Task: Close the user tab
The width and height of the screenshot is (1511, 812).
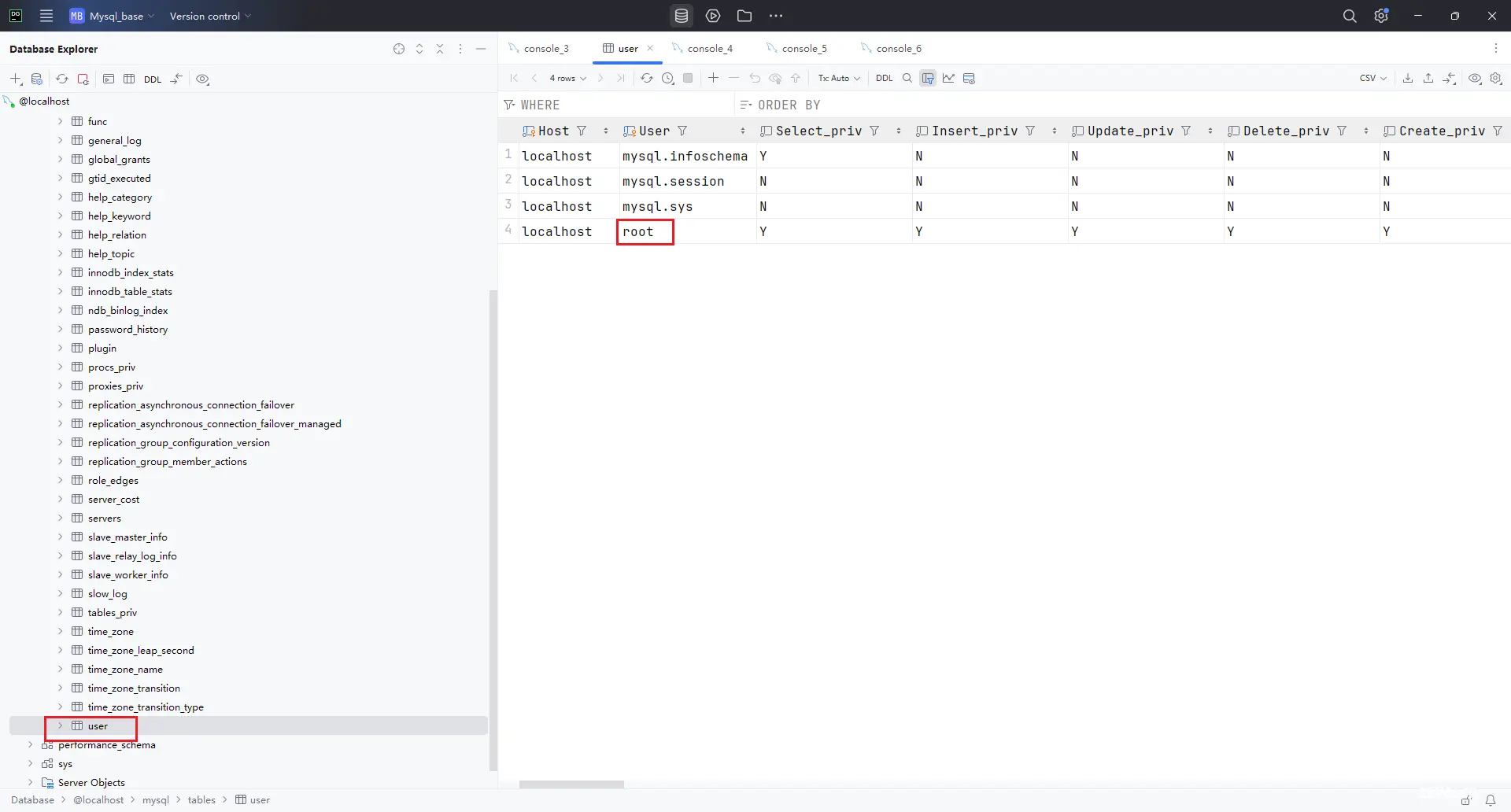Action: 650,48
